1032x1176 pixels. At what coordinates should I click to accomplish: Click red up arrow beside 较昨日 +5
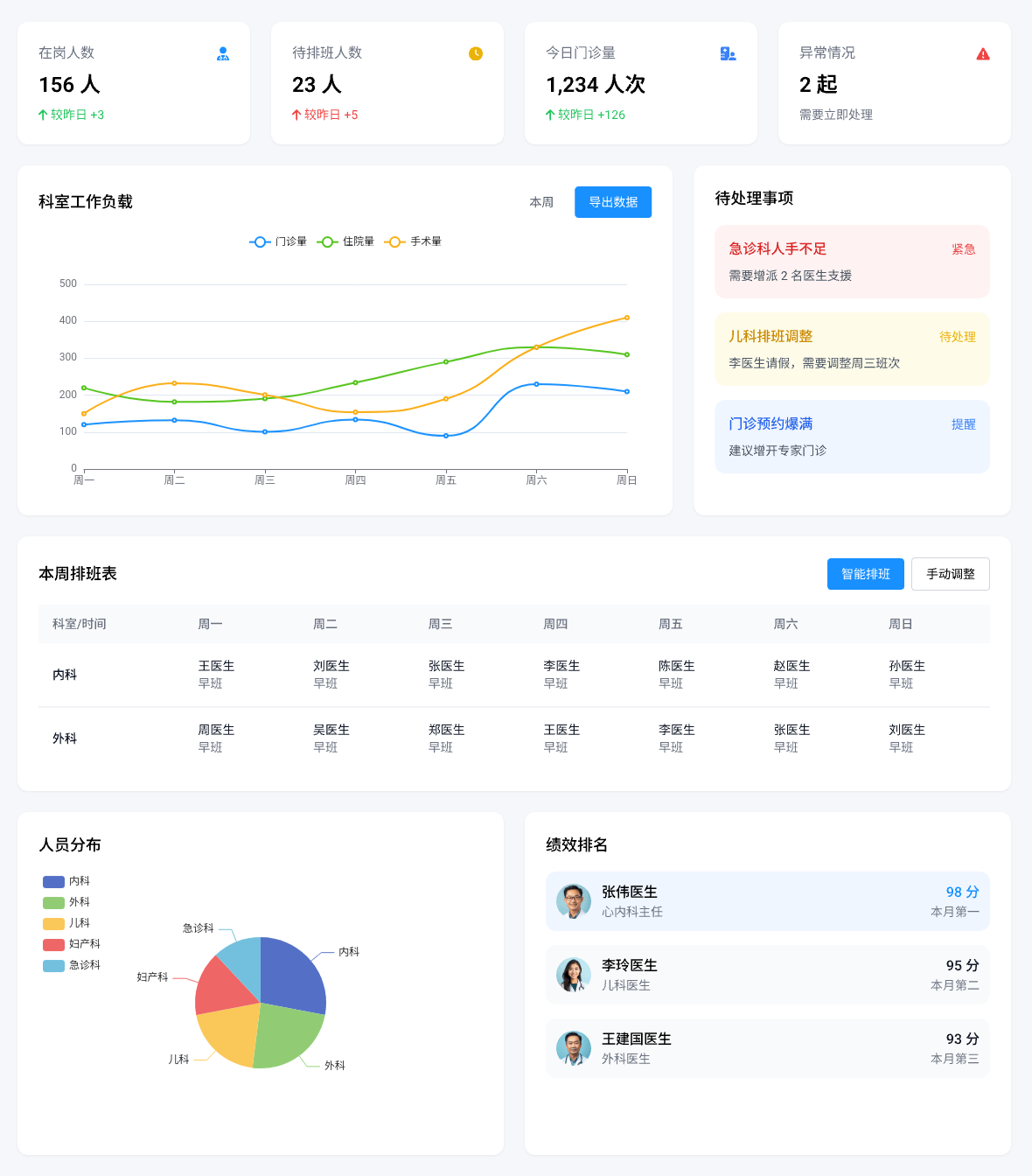click(296, 115)
